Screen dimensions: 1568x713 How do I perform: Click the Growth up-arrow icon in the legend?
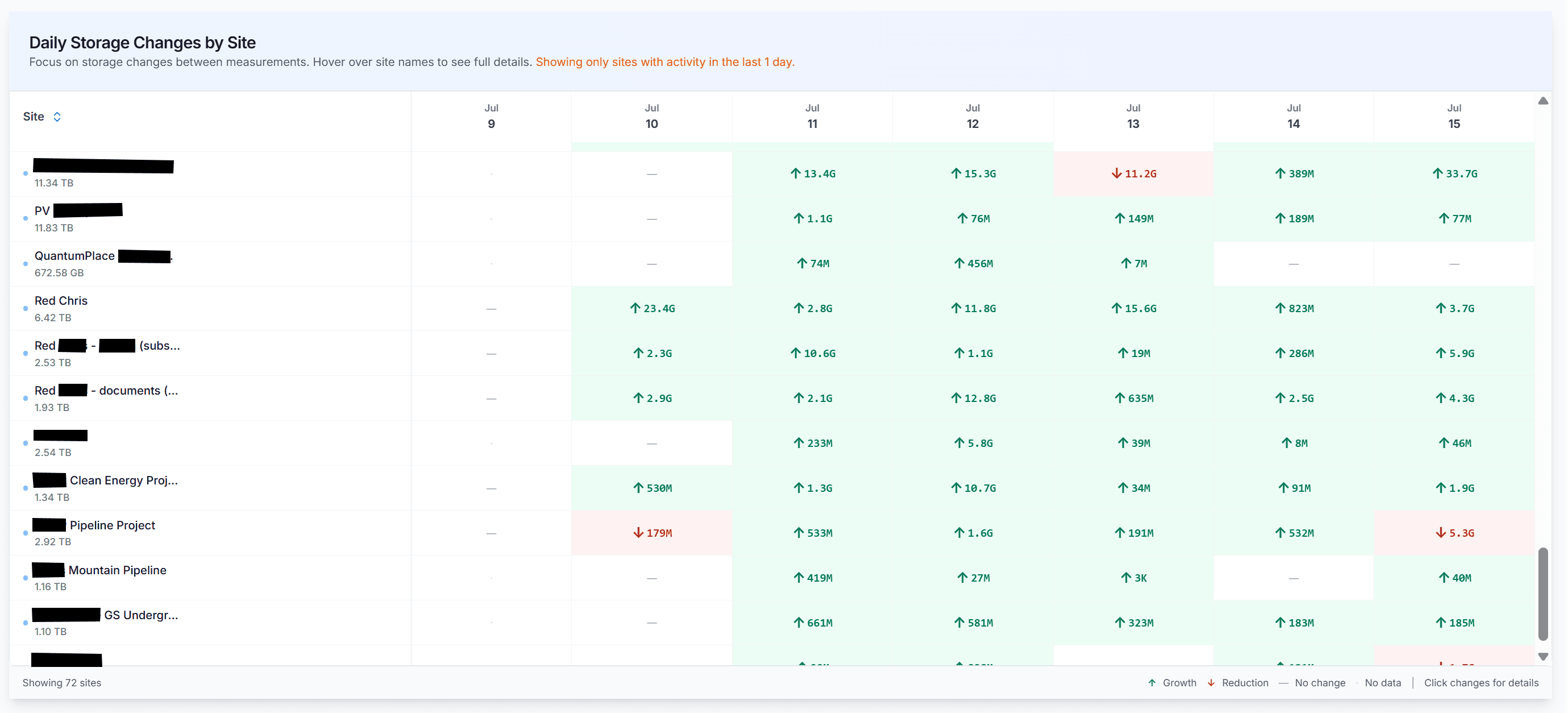(x=1154, y=682)
